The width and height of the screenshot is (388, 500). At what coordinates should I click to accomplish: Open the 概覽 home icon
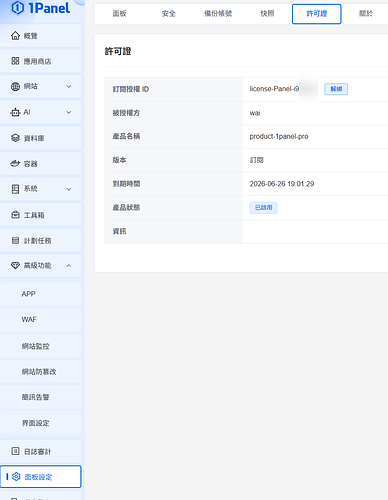tap(15, 35)
